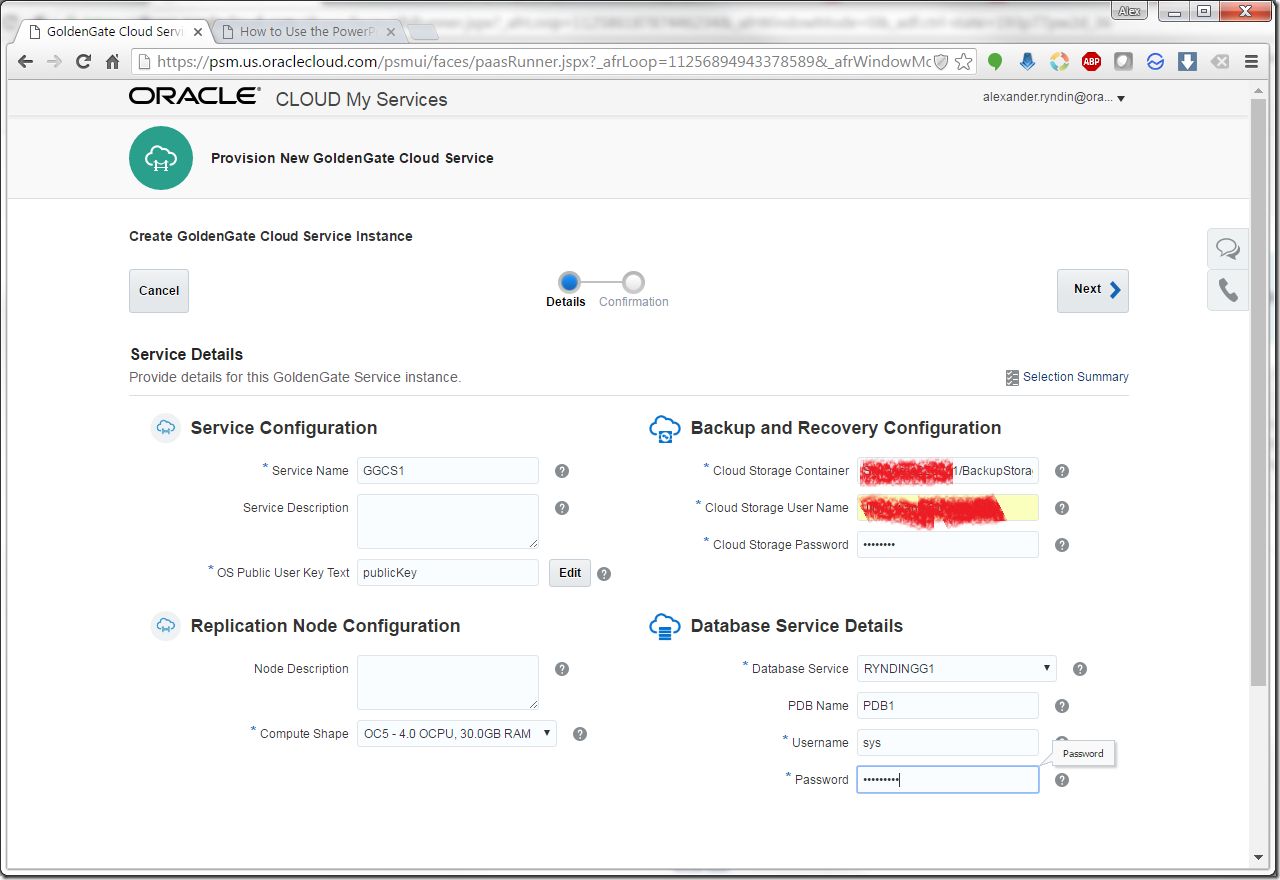The width and height of the screenshot is (1280, 880).
Task: Reload the current page
Action: pos(83,62)
